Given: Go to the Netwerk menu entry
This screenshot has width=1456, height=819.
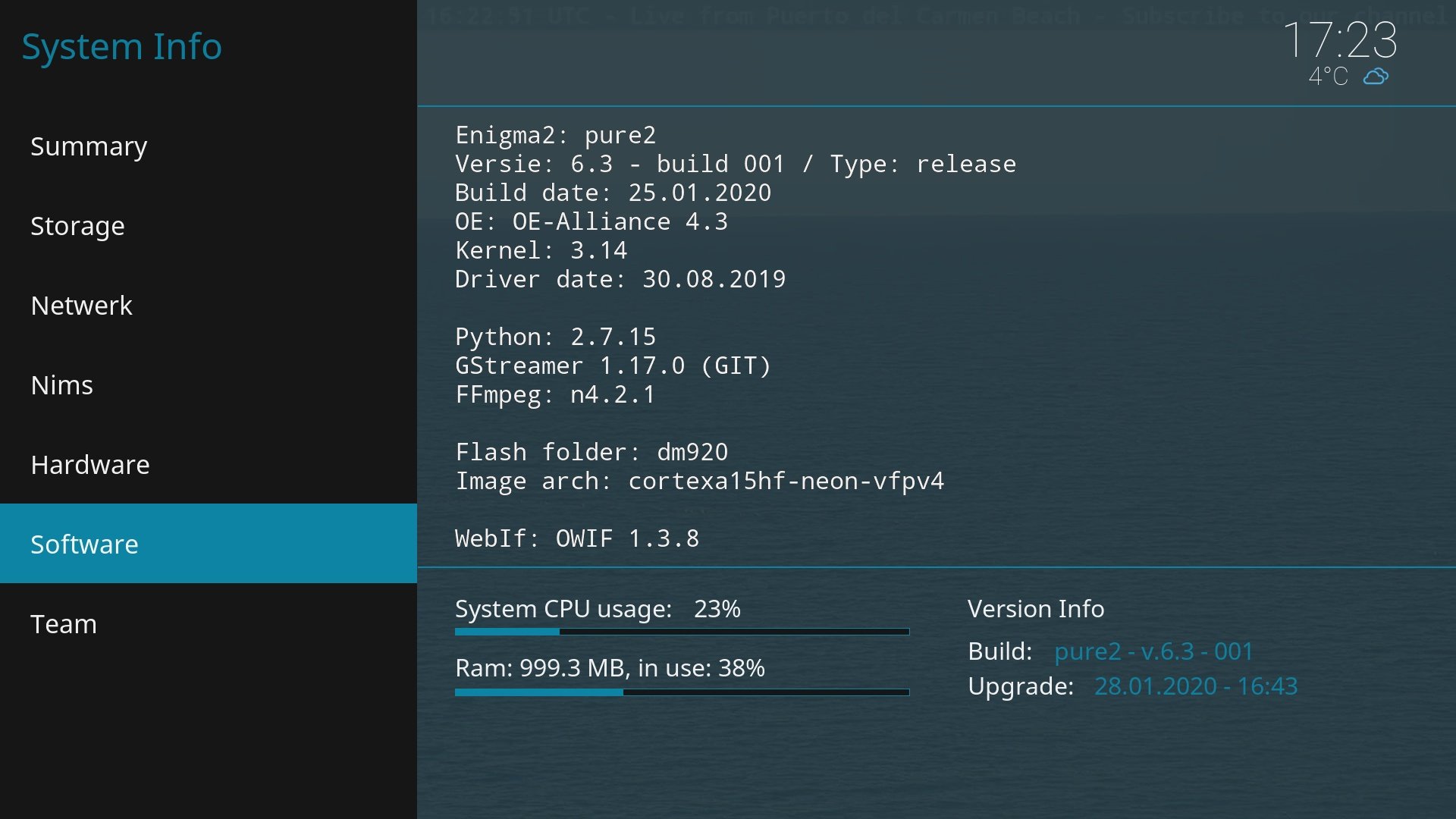Looking at the screenshot, I should pyautogui.click(x=81, y=306).
